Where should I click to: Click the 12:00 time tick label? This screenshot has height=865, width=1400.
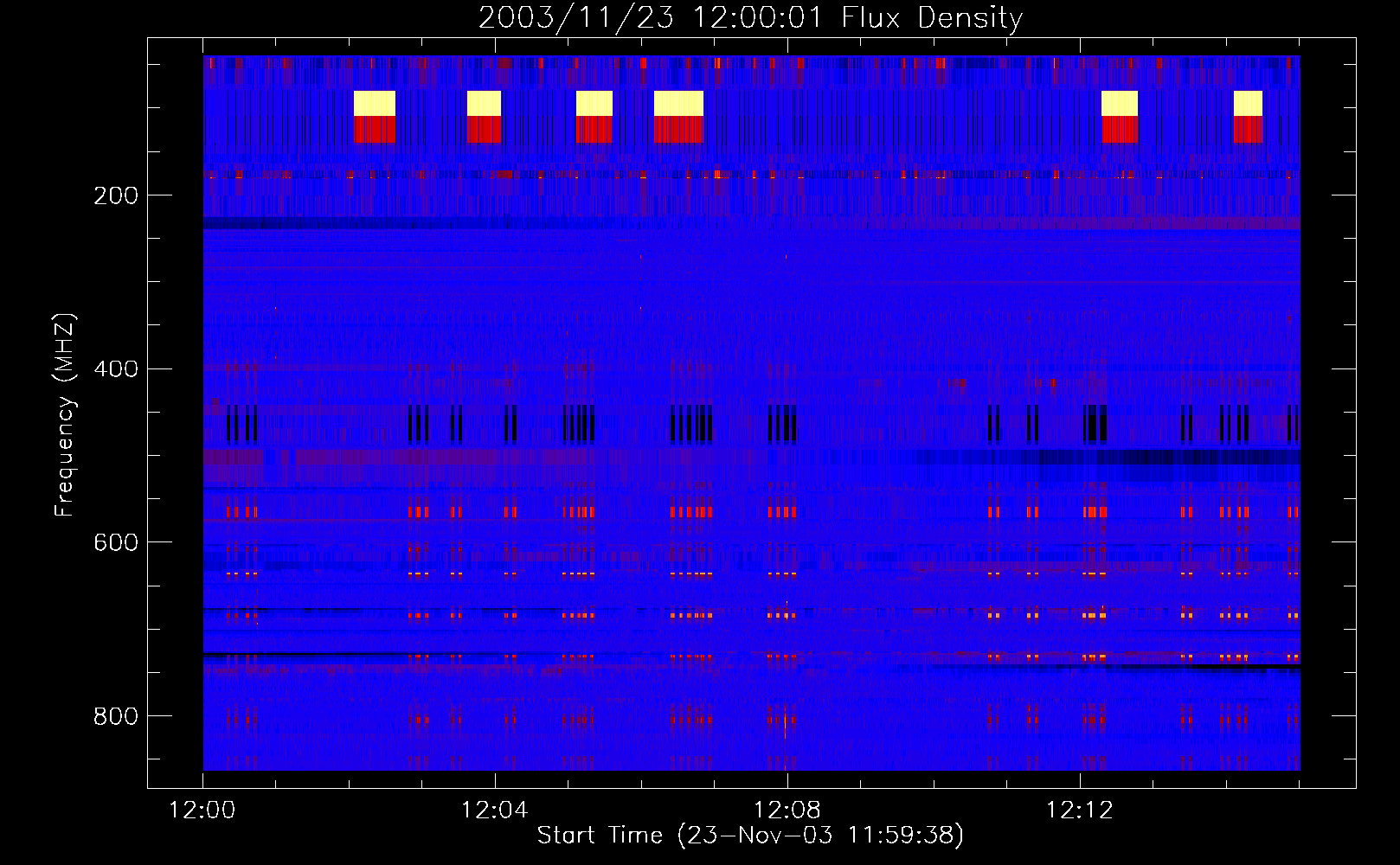[x=202, y=810]
